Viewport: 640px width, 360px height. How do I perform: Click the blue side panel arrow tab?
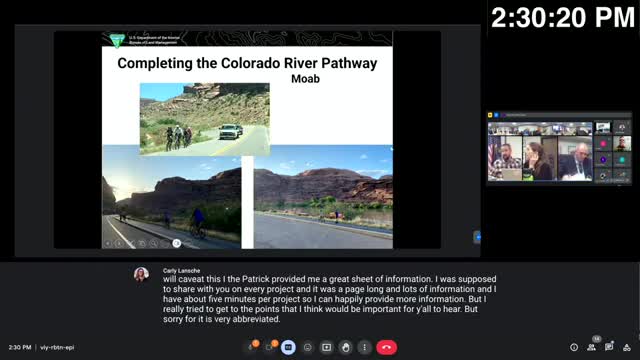477,237
